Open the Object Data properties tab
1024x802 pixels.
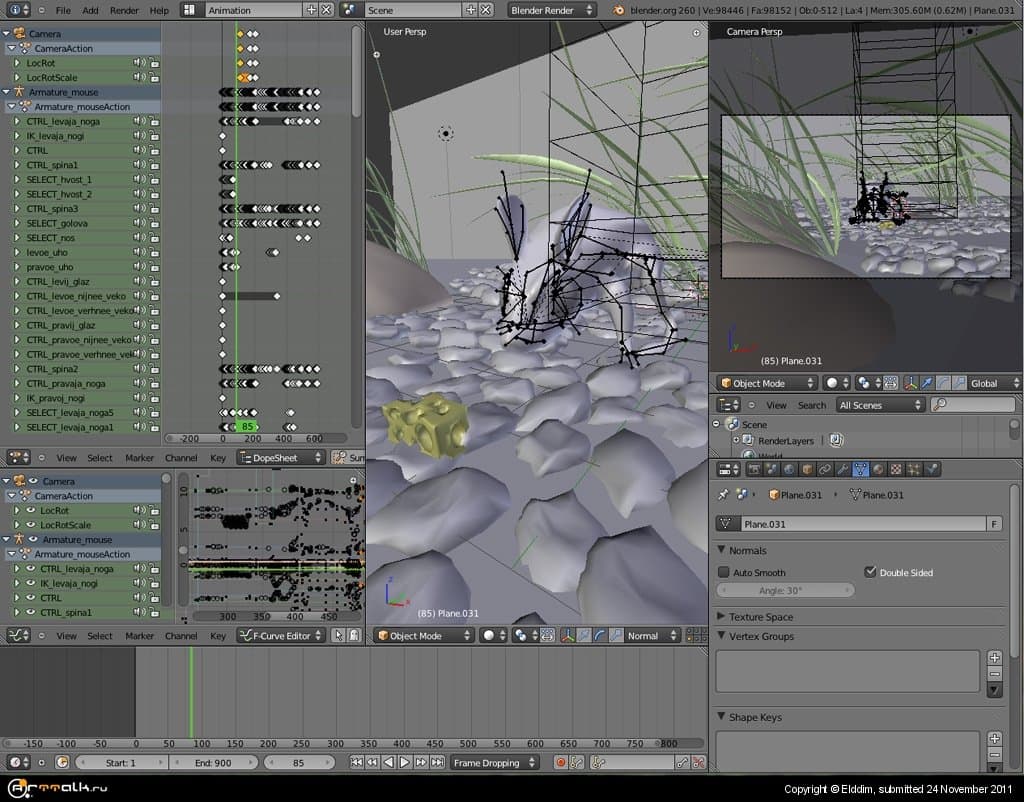pyautogui.click(x=860, y=469)
